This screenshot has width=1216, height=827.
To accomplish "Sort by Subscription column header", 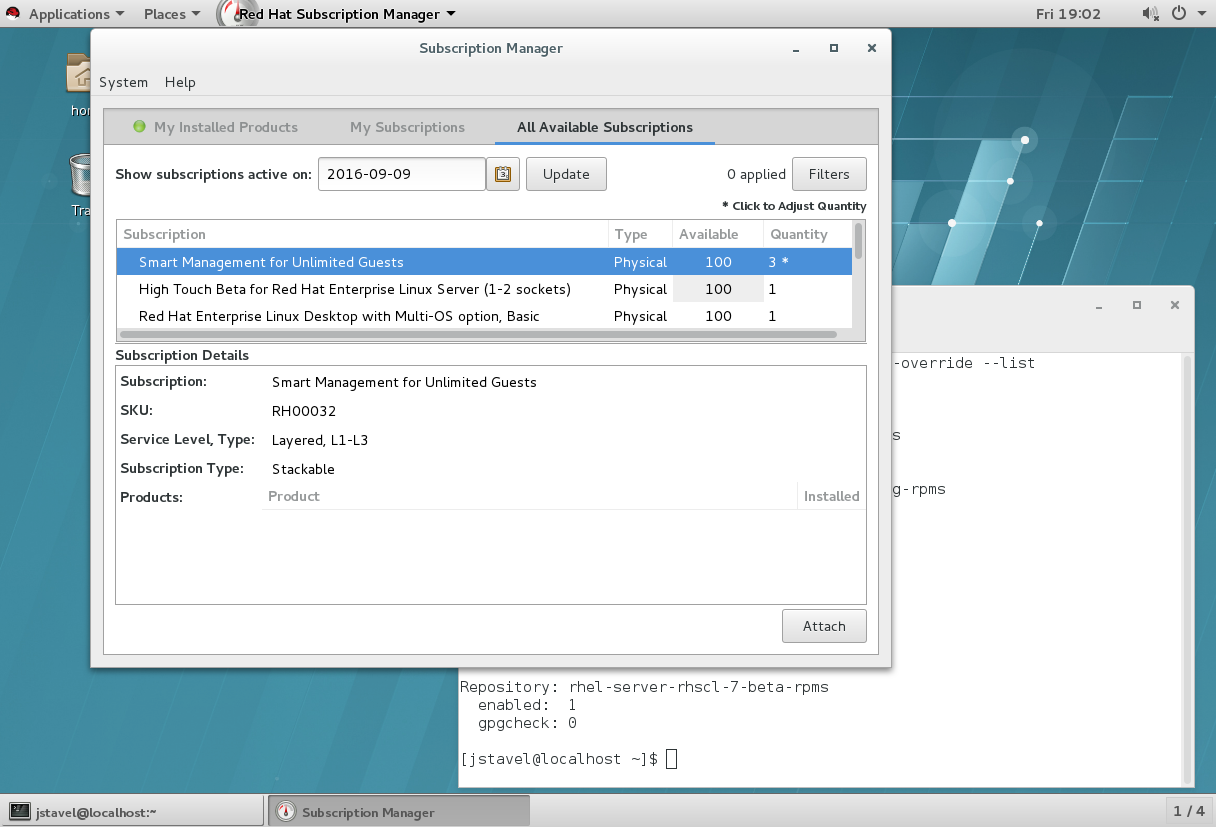I will [362, 234].
